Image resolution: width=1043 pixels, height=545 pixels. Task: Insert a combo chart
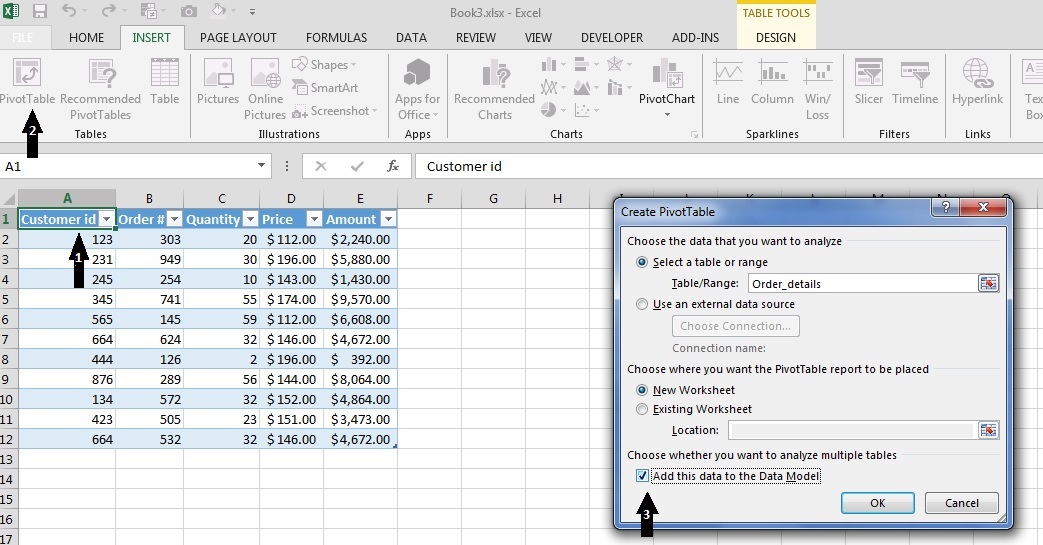tap(618, 87)
